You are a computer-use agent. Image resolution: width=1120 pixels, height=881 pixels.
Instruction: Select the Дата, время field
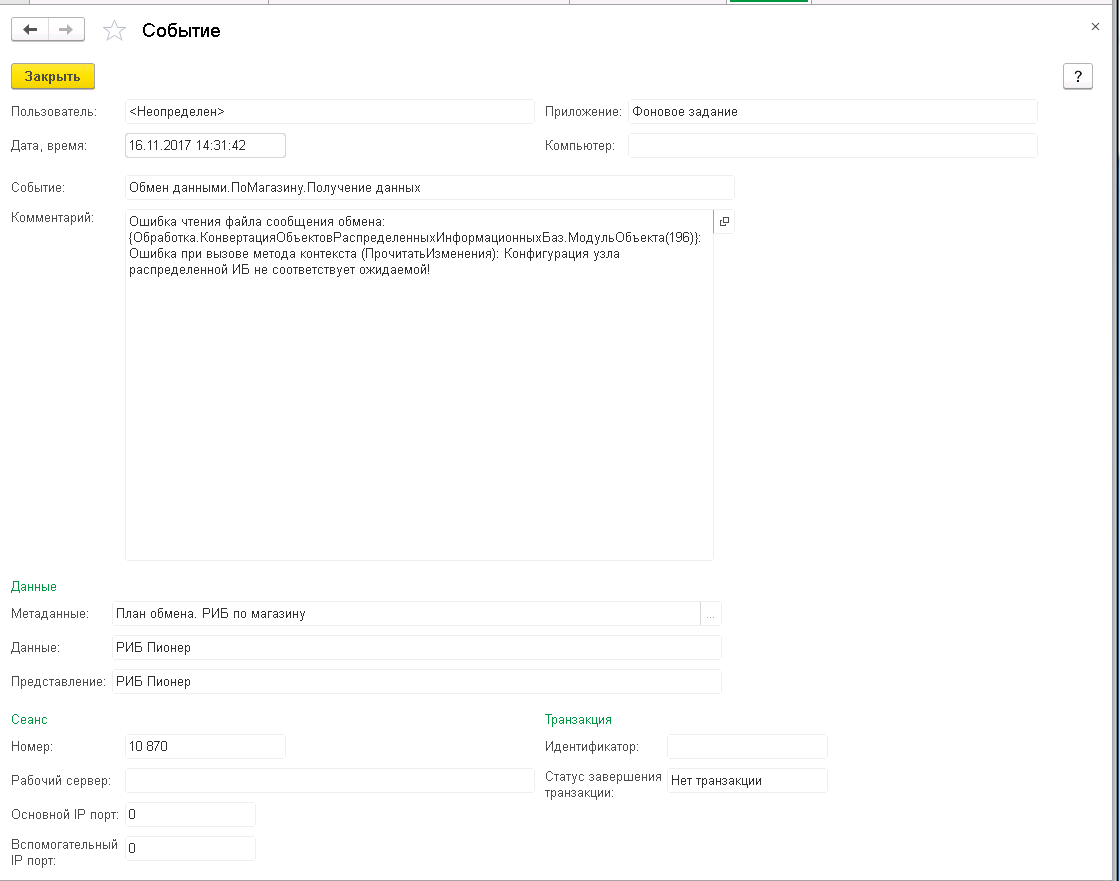[205, 146]
